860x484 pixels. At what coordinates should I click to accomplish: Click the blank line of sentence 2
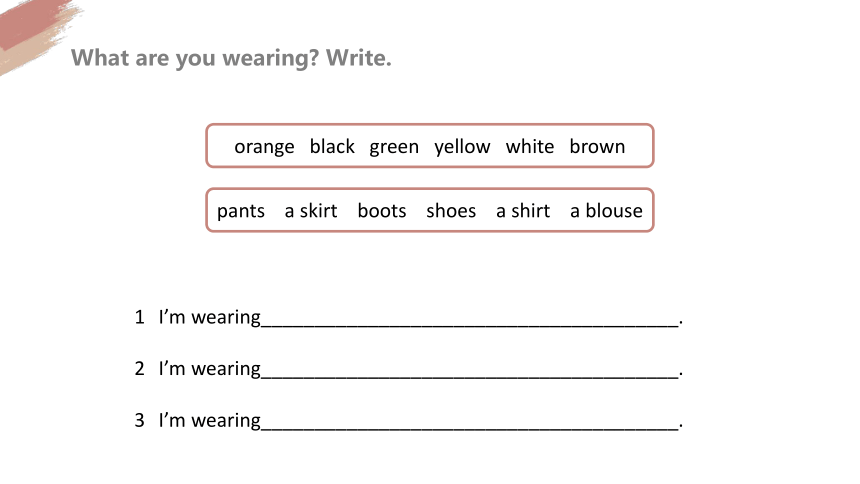[470, 370]
